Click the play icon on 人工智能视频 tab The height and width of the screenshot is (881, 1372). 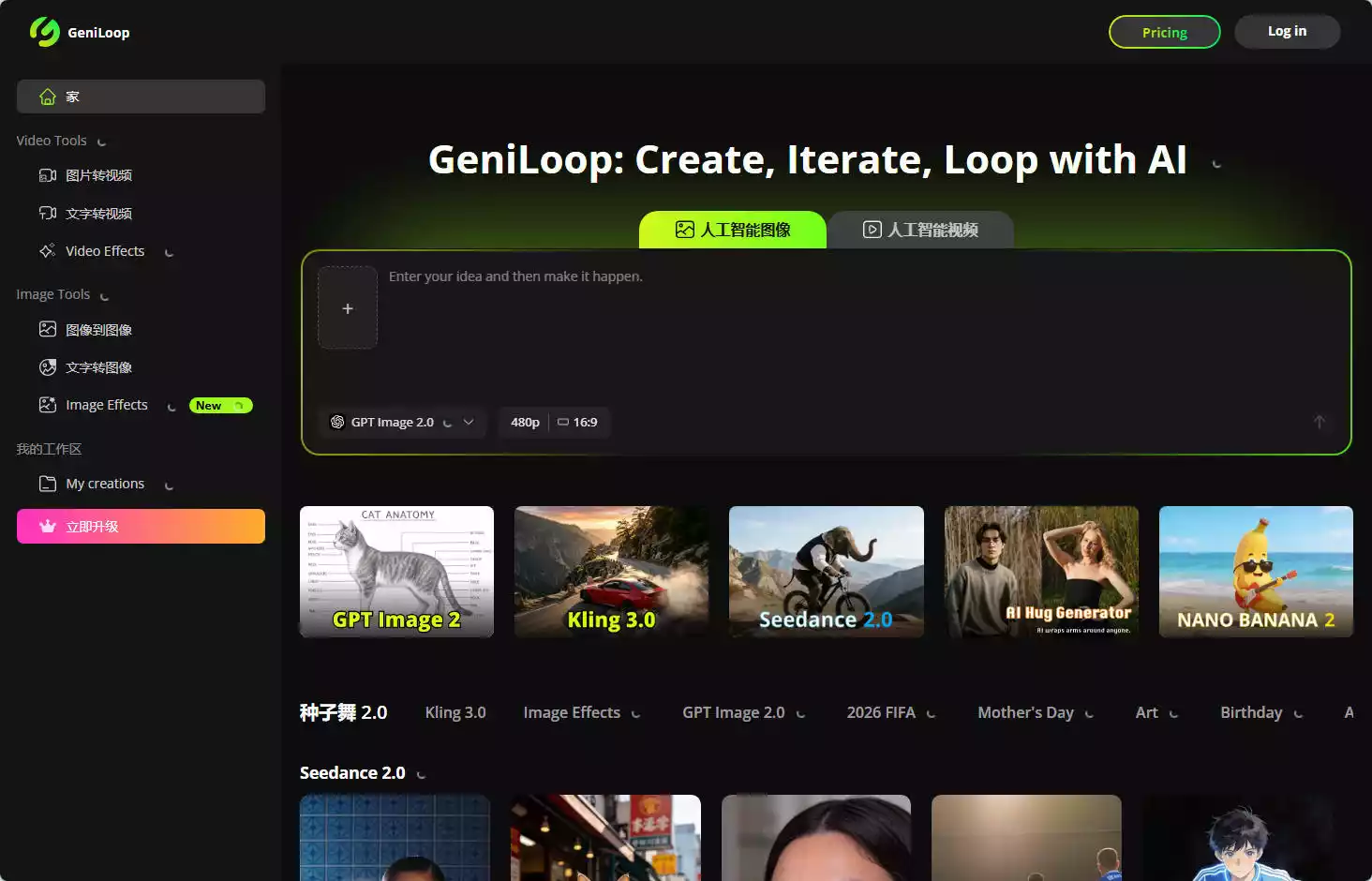[872, 230]
